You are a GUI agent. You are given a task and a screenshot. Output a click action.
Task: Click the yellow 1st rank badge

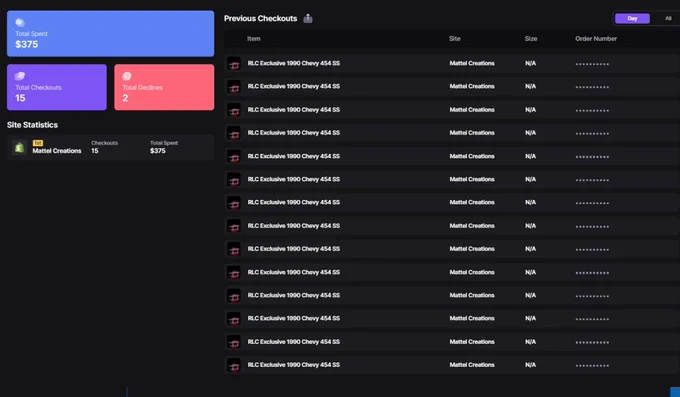pyautogui.click(x=38, y=143)
